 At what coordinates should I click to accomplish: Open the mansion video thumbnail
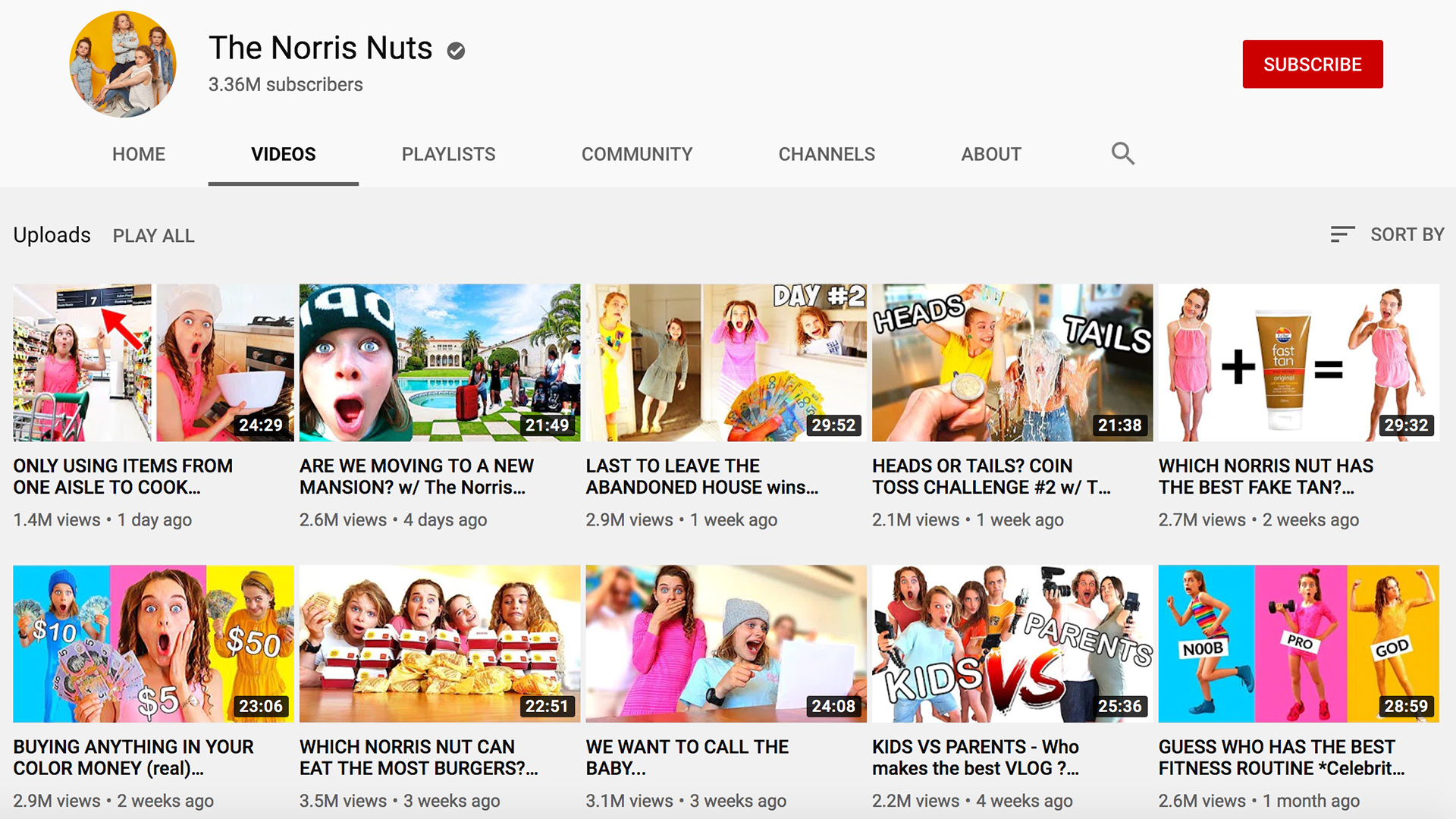tap(439, 362)
